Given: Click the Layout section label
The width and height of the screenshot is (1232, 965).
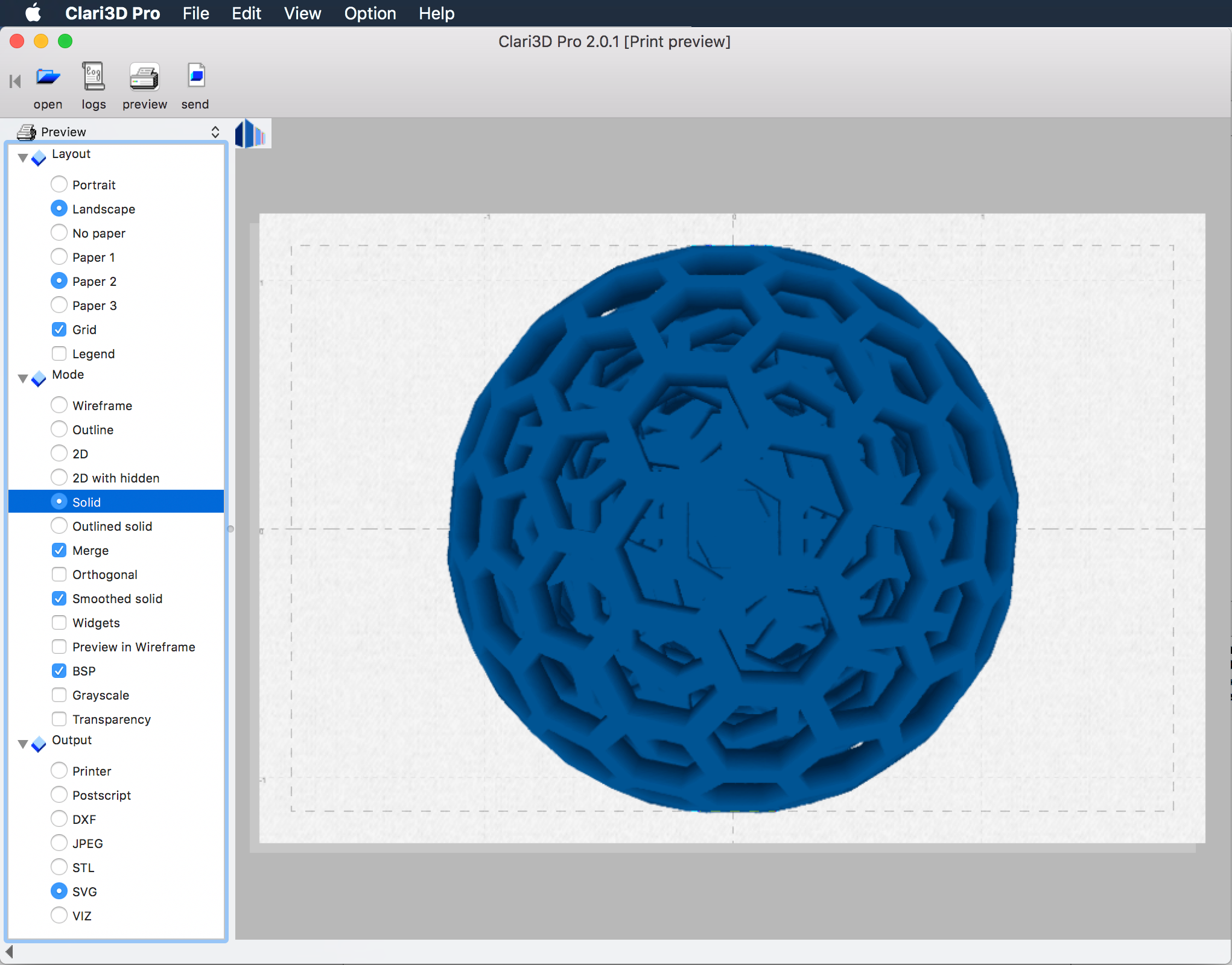Looking at the screenshot, I should pos(71,154).
